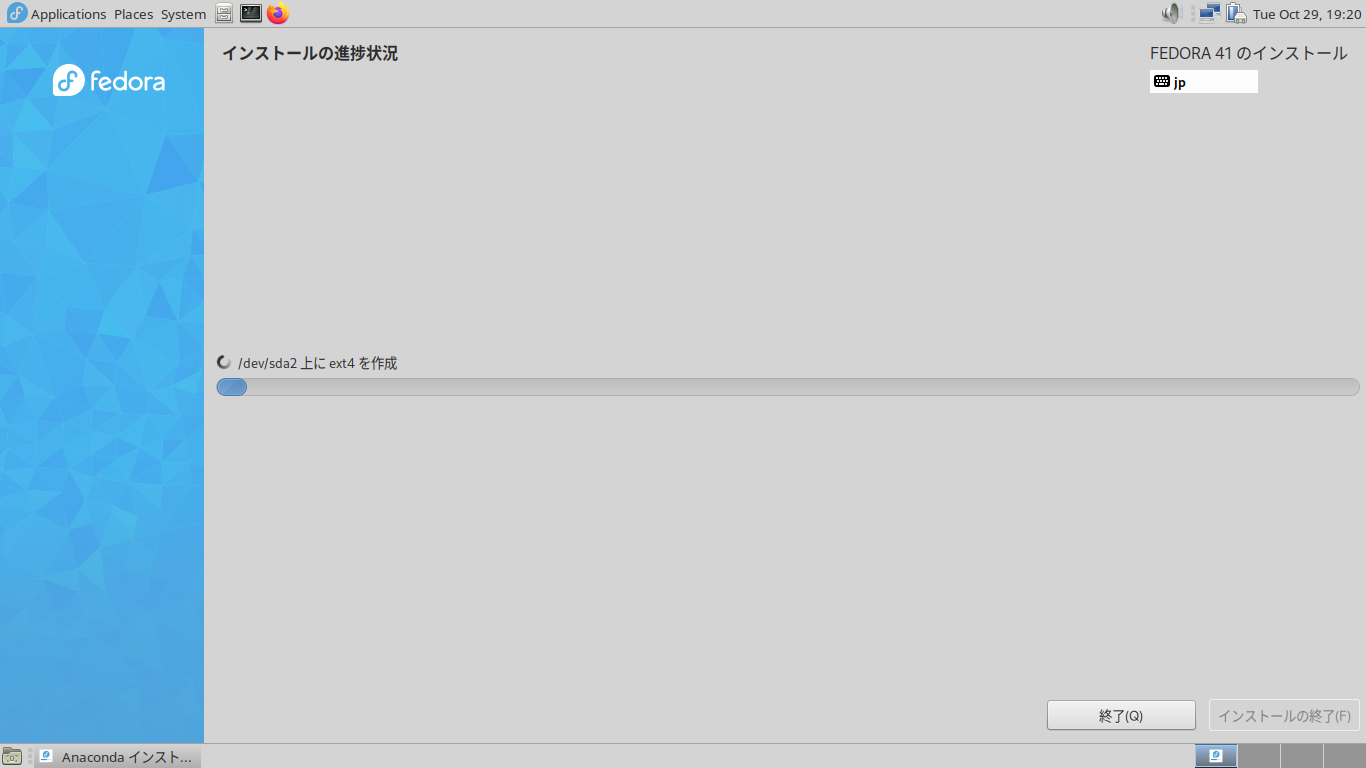This screenshot has height=768, width=1366.
Task: Click the keyboard icon beside jp
Action: pos(1162,82)
